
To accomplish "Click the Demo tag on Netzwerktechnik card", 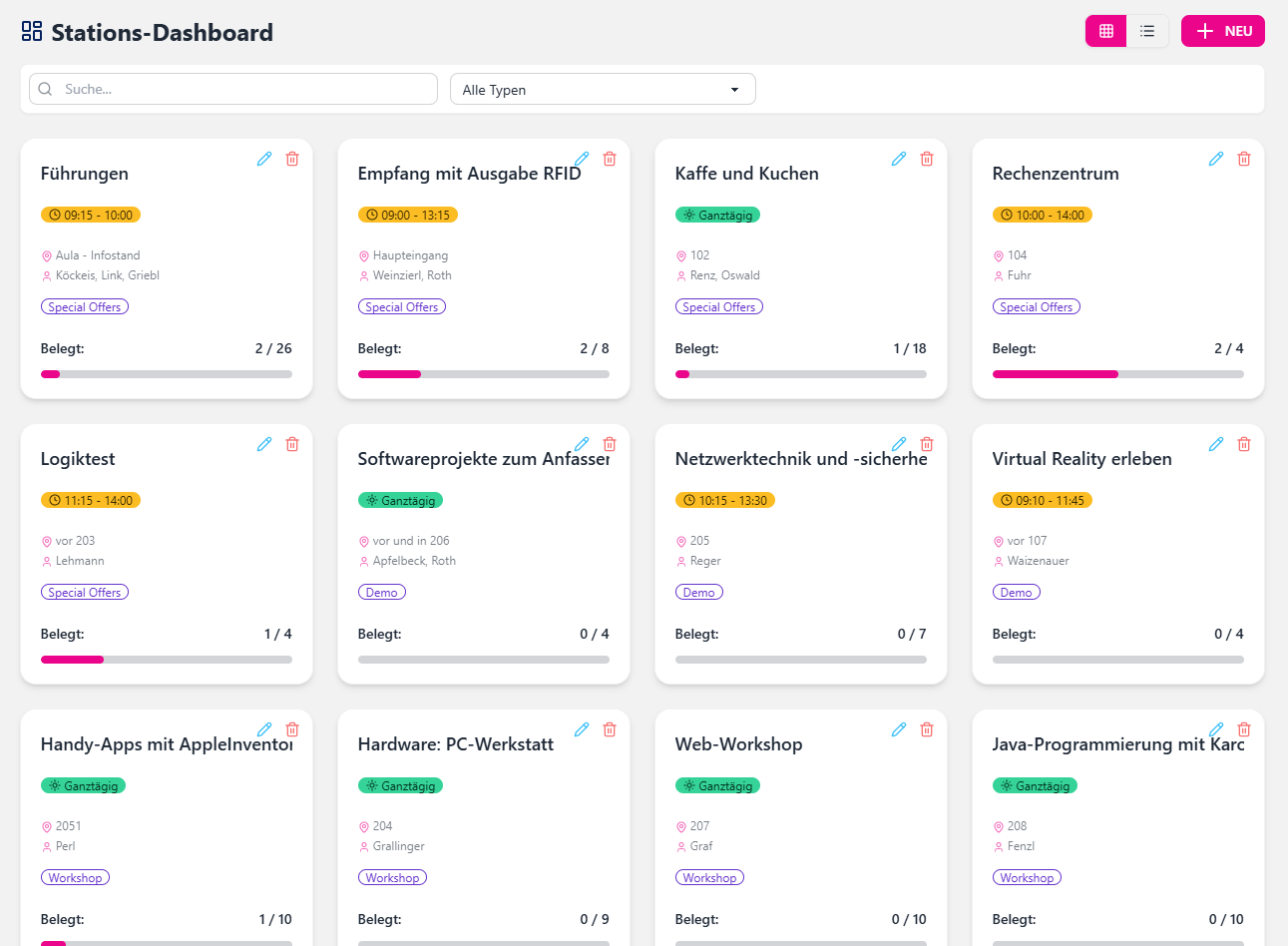I will 698,593.
